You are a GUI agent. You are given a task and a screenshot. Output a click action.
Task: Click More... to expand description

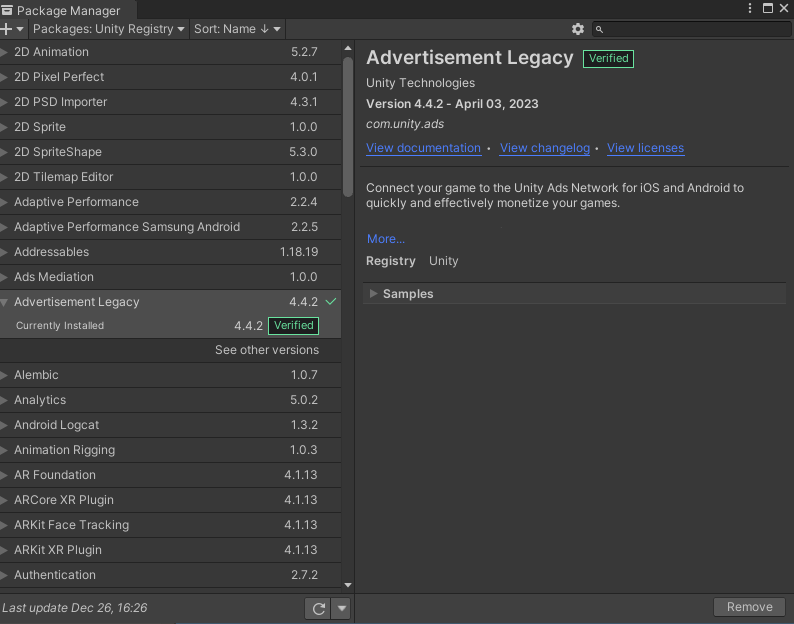385,239
